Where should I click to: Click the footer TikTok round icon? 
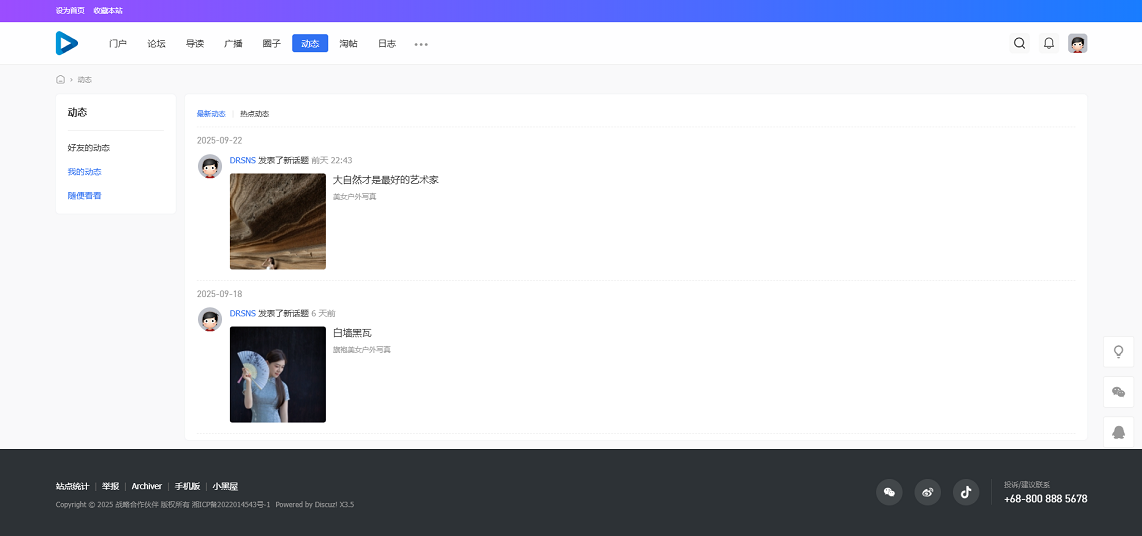tap(965, 492)
